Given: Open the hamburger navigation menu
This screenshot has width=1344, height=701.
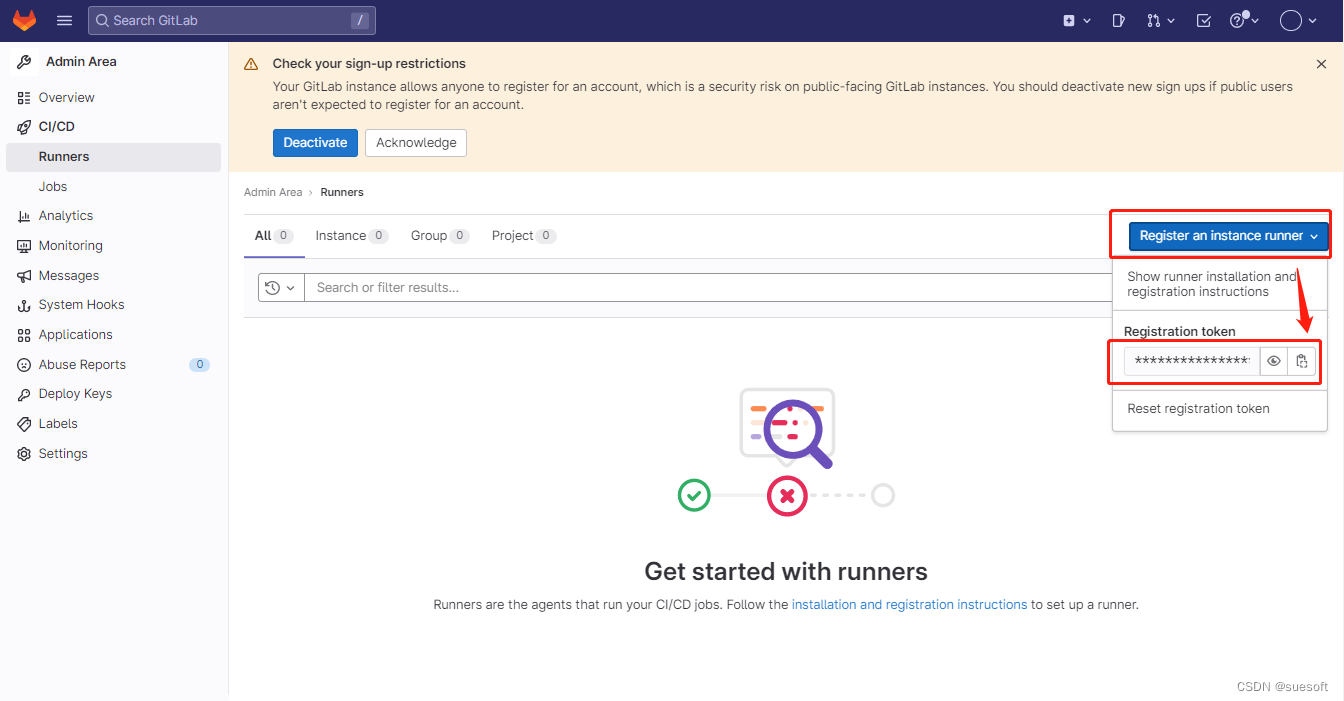Looking at the screenshot, I should tap(65, 20).
